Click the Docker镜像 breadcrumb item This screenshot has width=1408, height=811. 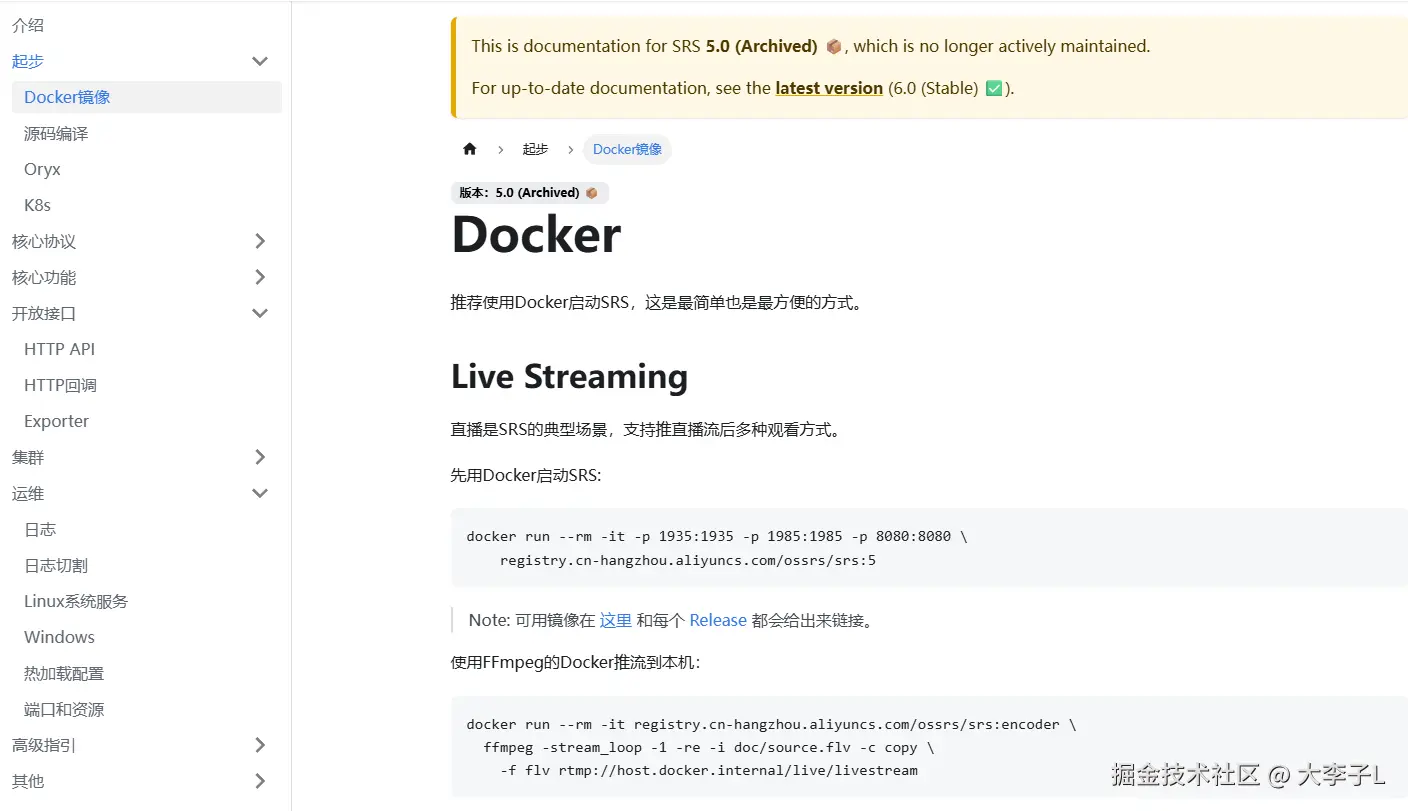(x=627, y=149)
